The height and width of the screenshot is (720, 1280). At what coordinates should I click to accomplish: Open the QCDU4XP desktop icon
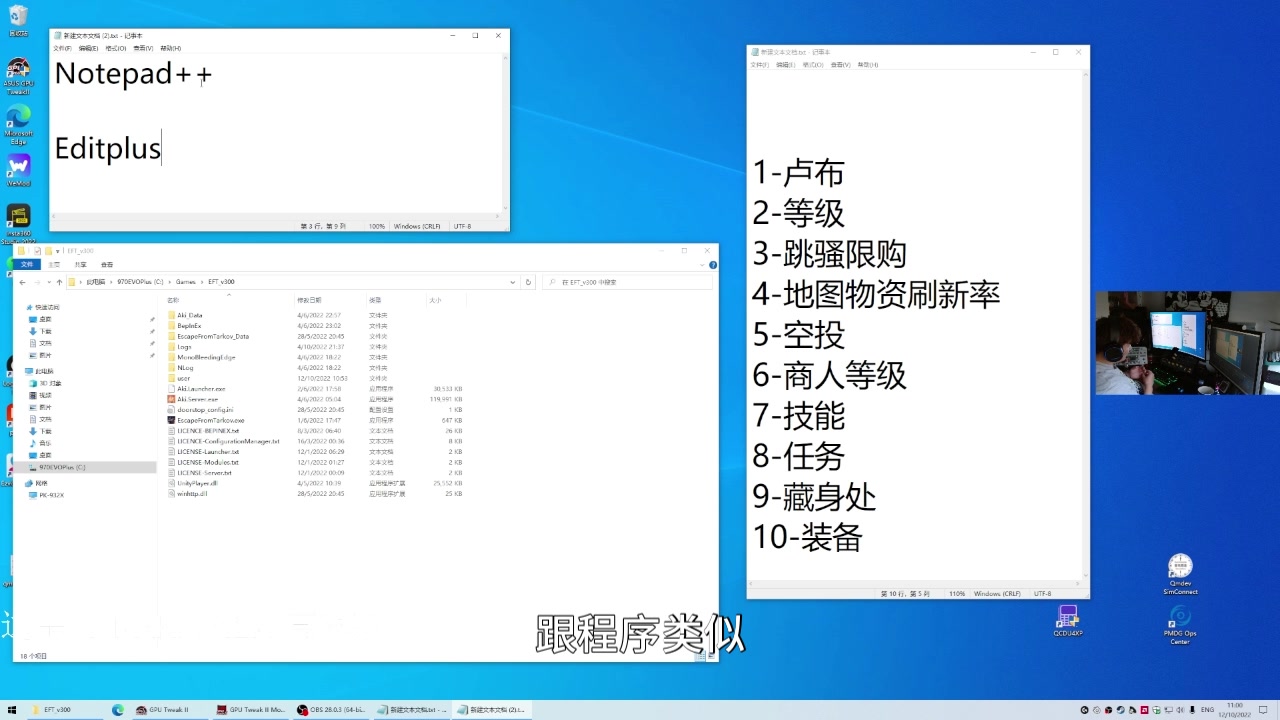pyautogui.click(x=1068, y=620)
